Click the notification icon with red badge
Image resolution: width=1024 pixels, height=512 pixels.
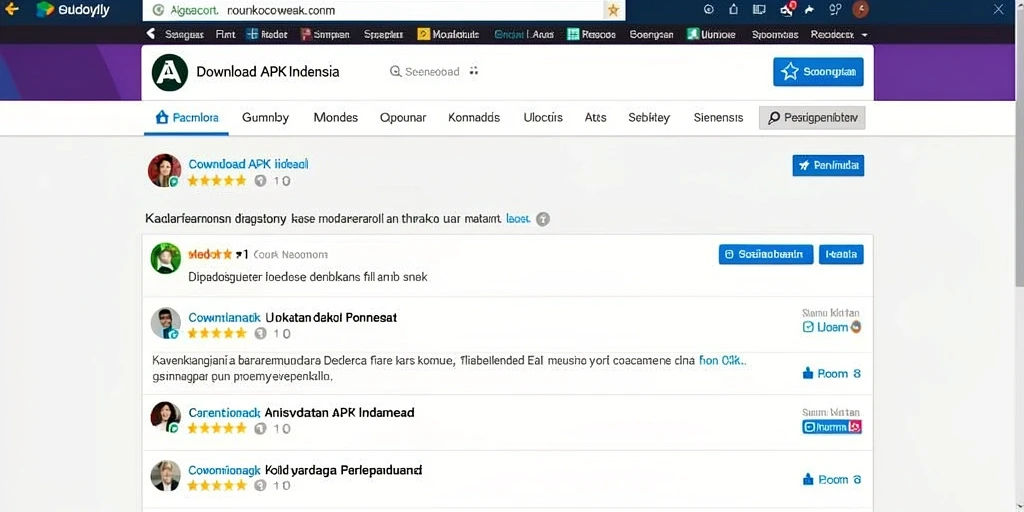786,9
